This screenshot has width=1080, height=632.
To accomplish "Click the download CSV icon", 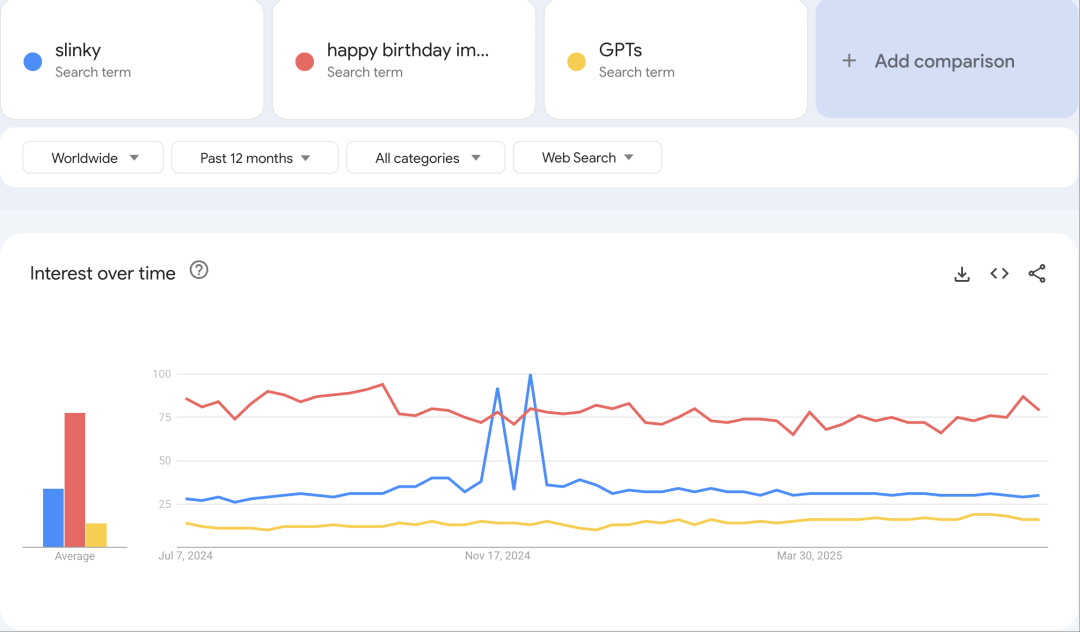I will coord(962,274).
